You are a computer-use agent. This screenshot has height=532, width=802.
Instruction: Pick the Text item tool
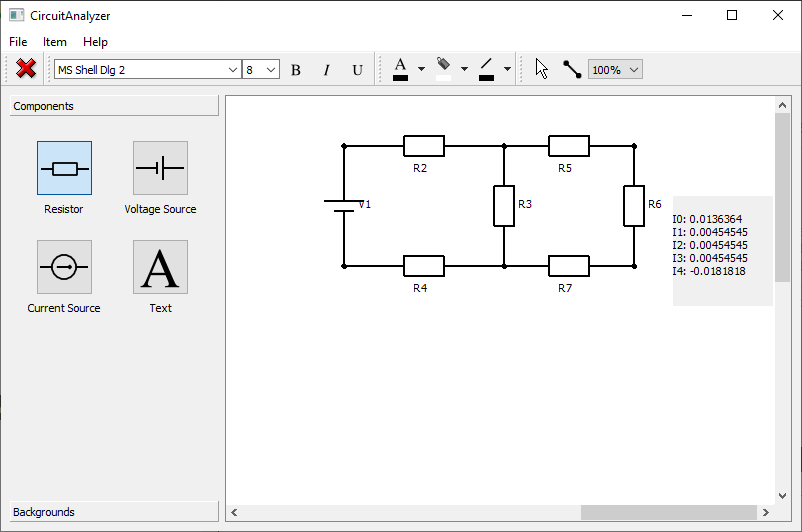point(160,267)
